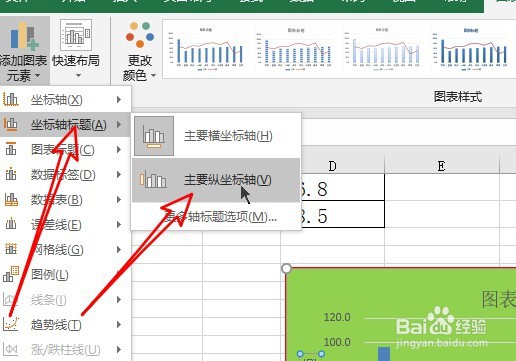Open 图例(L) menu item

65,275
